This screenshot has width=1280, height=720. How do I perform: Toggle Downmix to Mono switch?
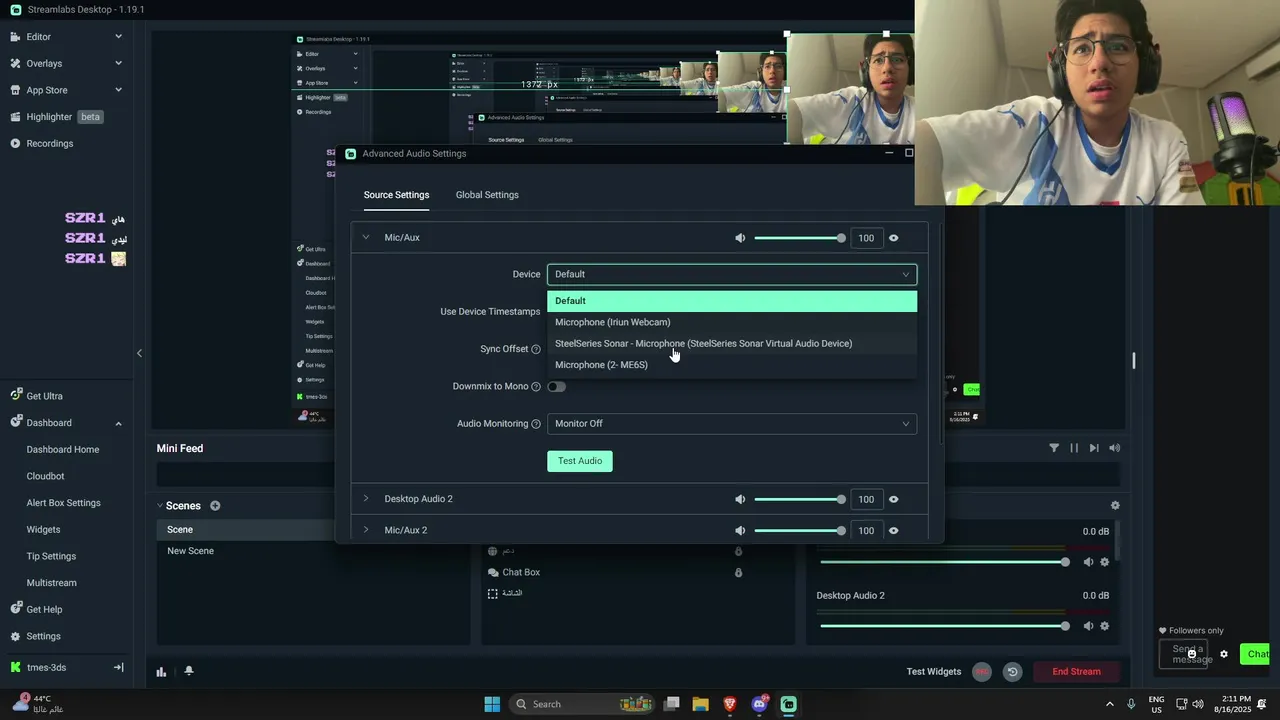556,387
